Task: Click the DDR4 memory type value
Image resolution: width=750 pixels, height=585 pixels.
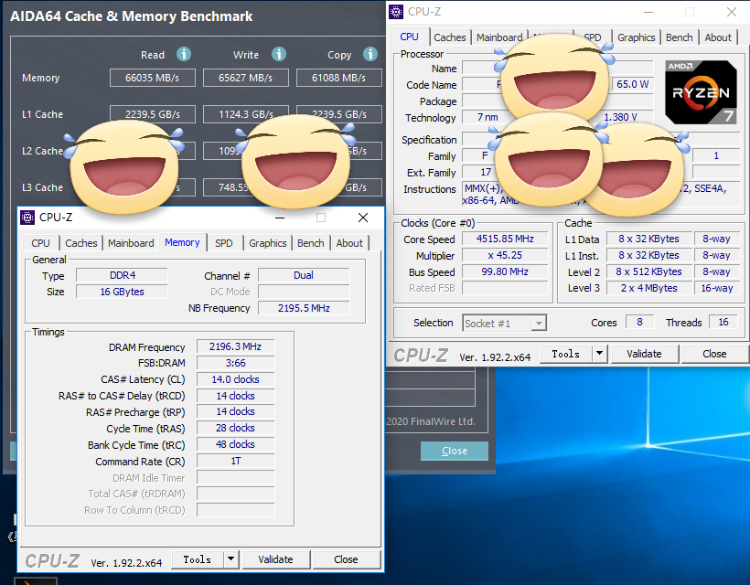Action: [122, 276]
